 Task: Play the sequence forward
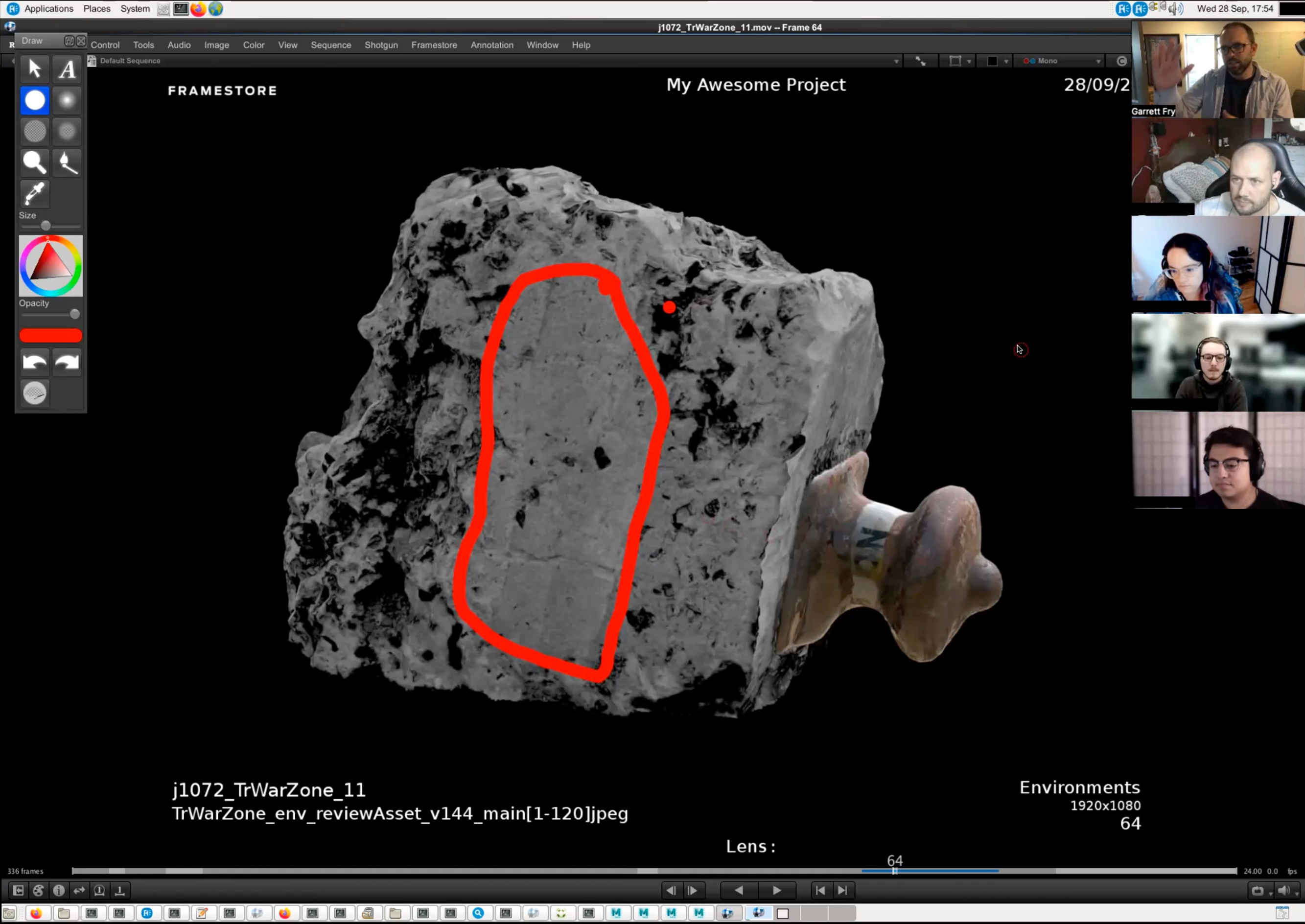[x=776, y=890]
